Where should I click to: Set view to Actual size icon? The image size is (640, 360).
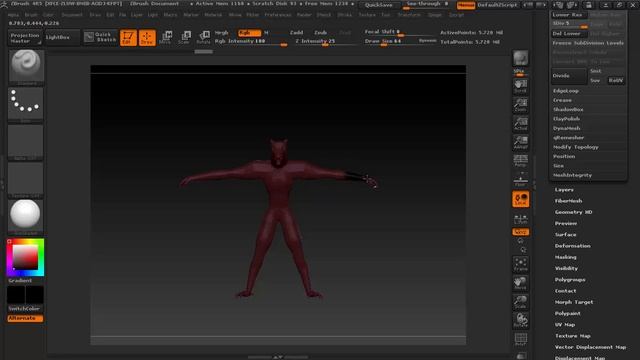point(520,124)
